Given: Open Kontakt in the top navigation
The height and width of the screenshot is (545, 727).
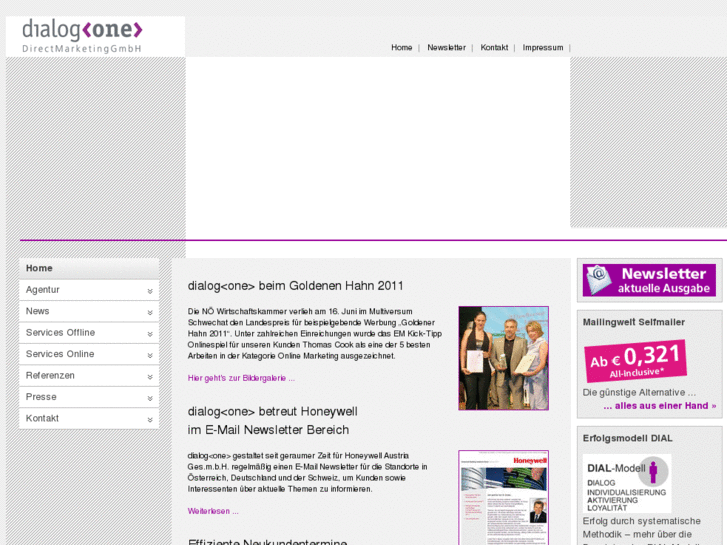Looking at the screenshot, I should click(x=494, y=47).
